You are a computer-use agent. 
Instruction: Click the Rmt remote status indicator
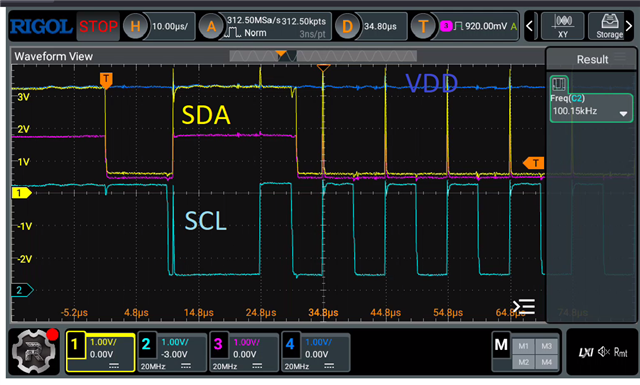621,352
